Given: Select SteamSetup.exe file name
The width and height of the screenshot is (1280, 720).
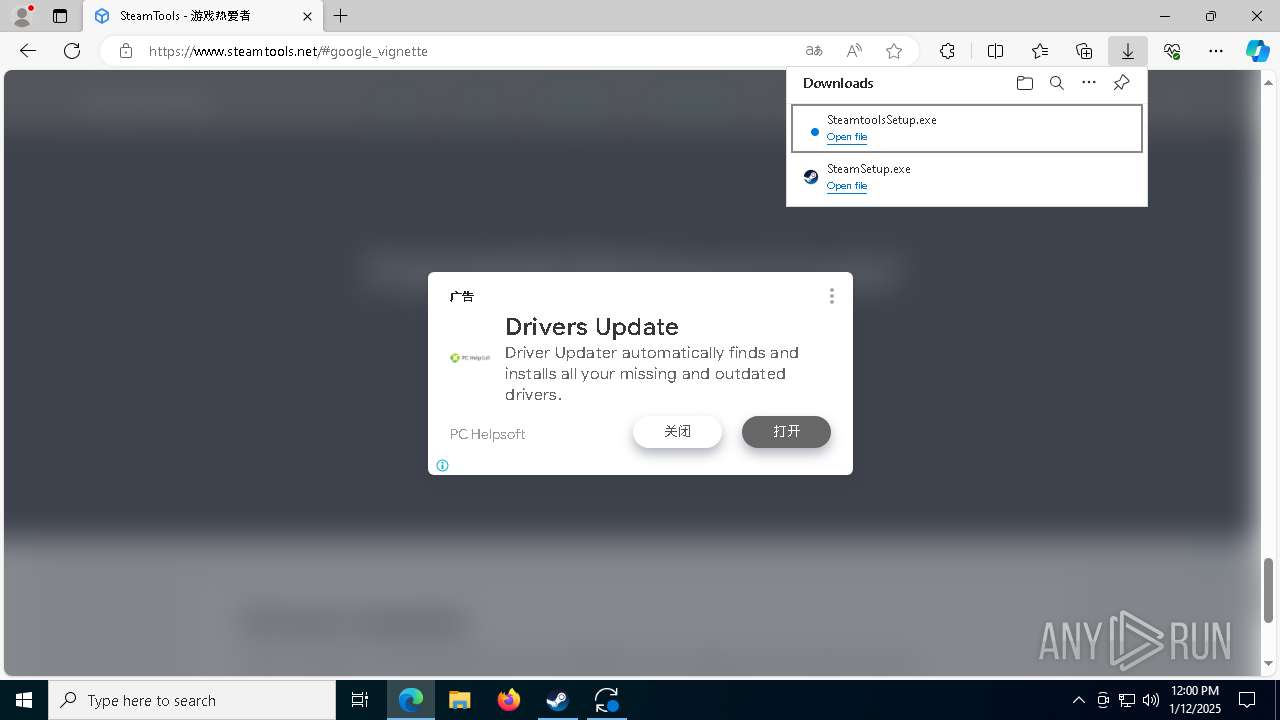Looking at the screenshot, I should pyautogui.click(x=869, y=169).
